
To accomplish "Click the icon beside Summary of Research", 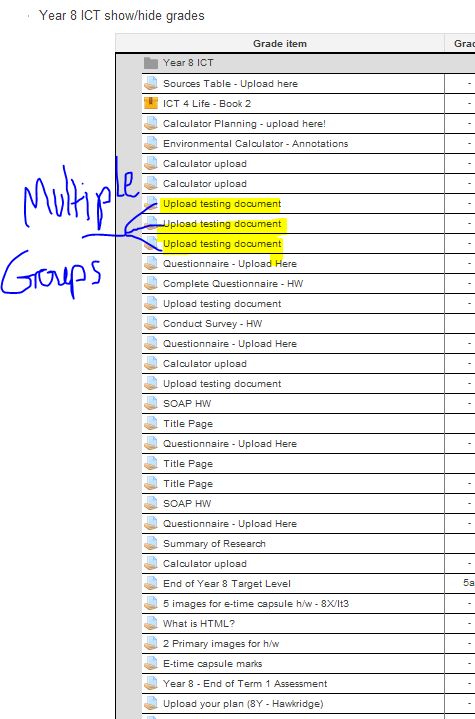I will 150,543.
